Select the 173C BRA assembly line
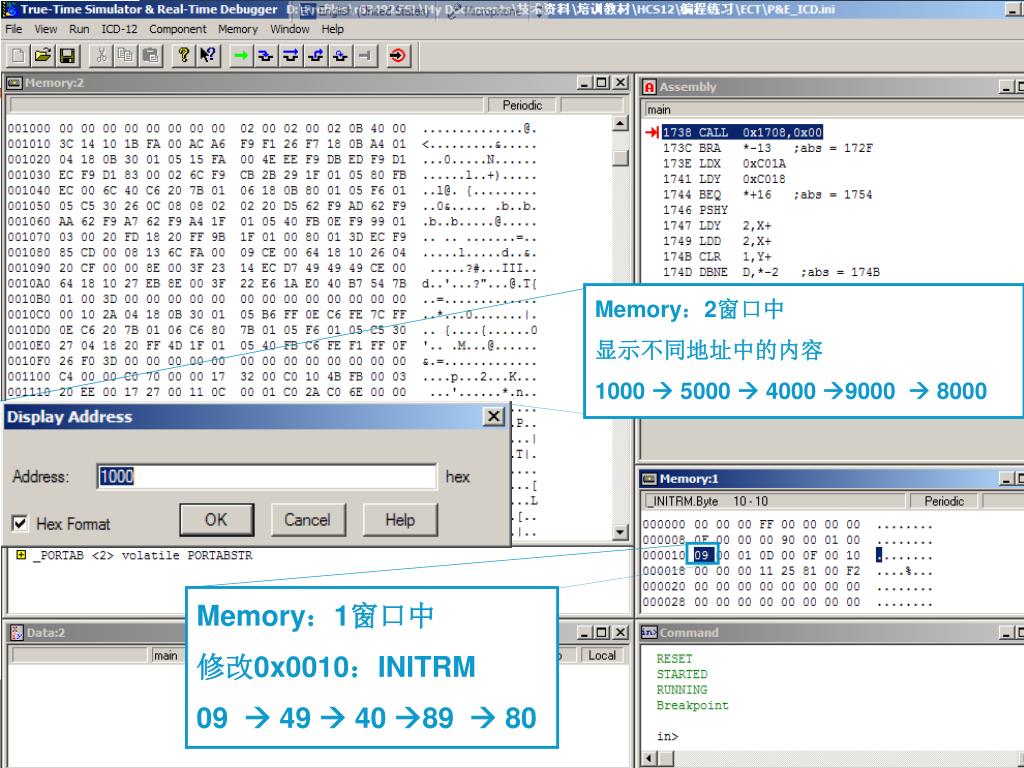 tap(767, 148)
